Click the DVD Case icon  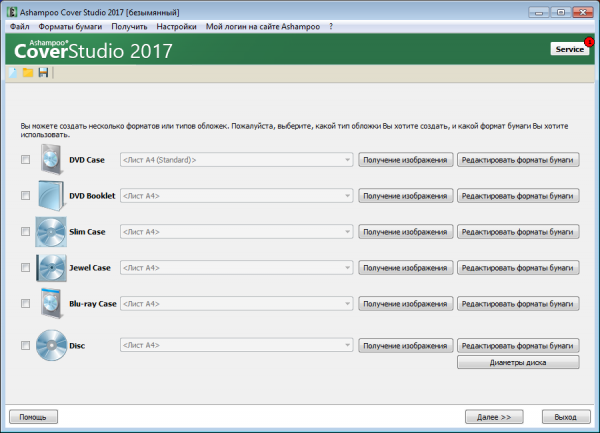tap(51, 159)
